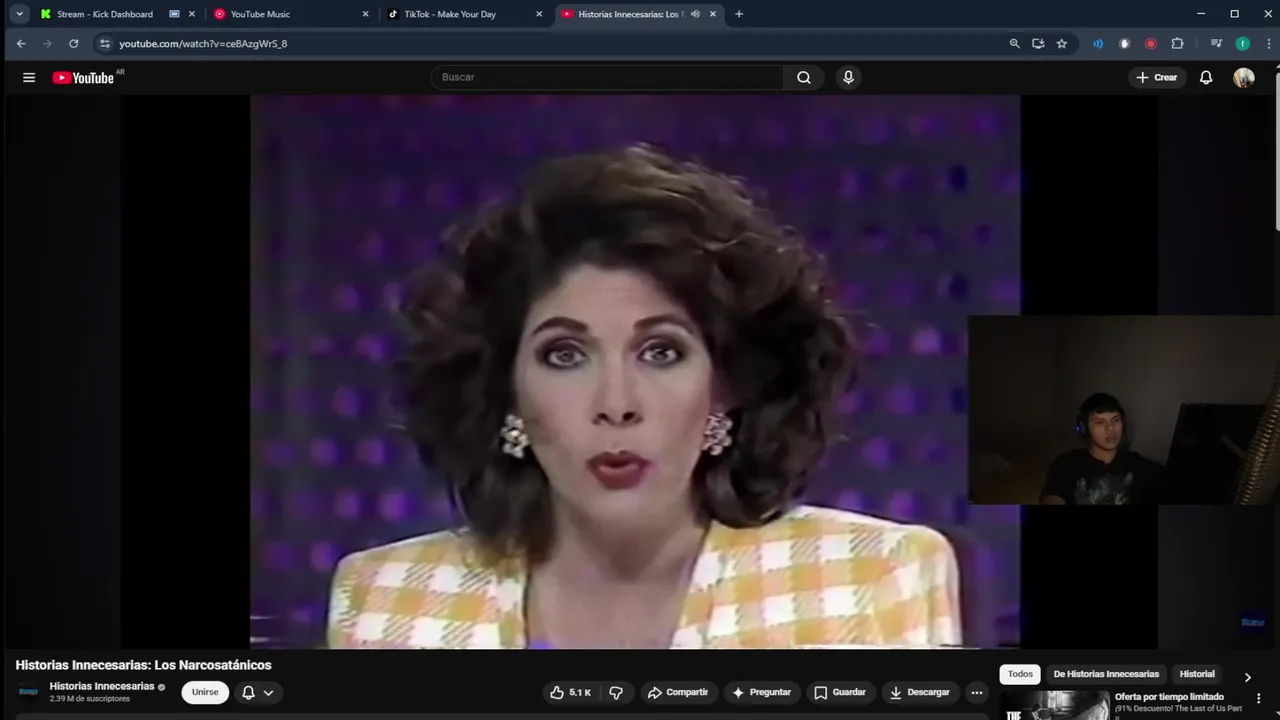
Task: Select the Historial filter chip
Action: 1197,674
